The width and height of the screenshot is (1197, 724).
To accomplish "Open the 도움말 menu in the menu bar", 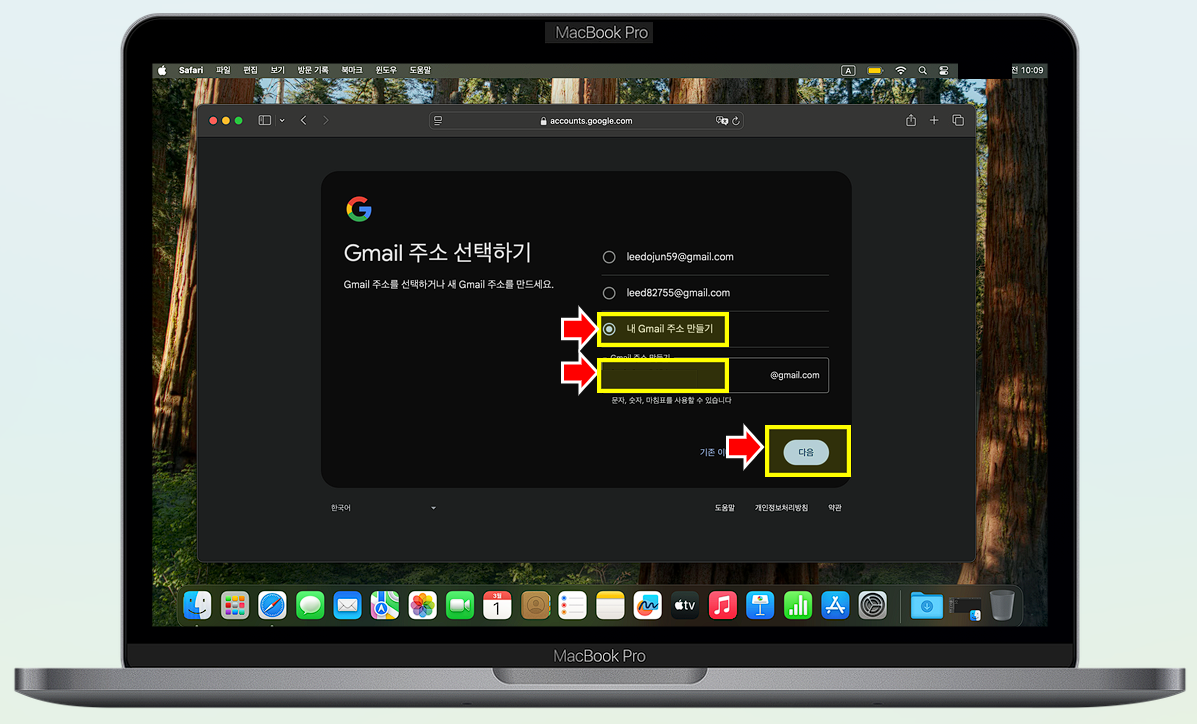I will 421,70.
